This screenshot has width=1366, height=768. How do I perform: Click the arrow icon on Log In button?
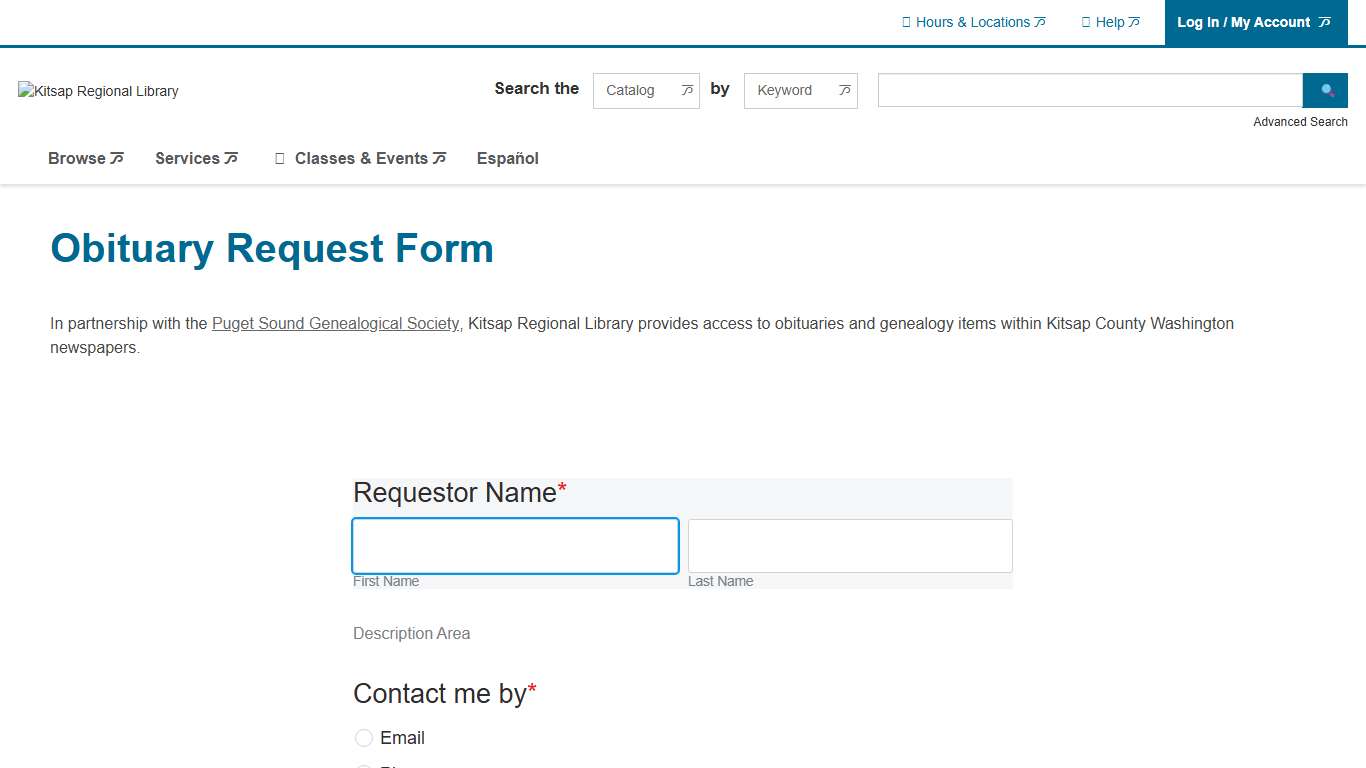click(x=1325, y=22)
